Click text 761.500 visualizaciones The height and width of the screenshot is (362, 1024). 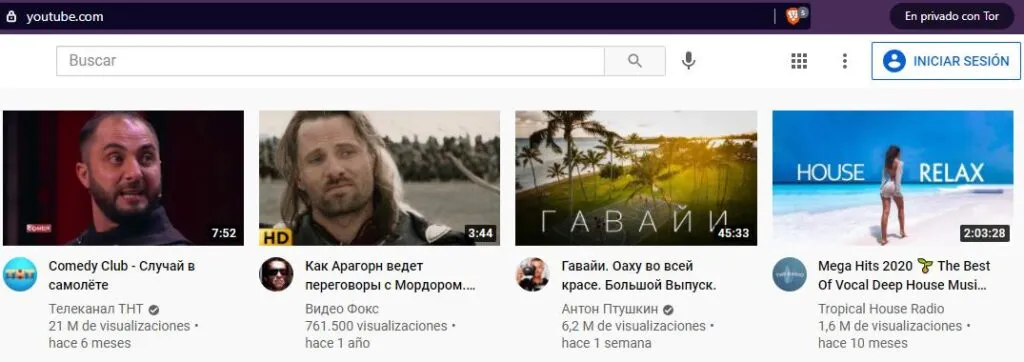[x=376, y=326]
